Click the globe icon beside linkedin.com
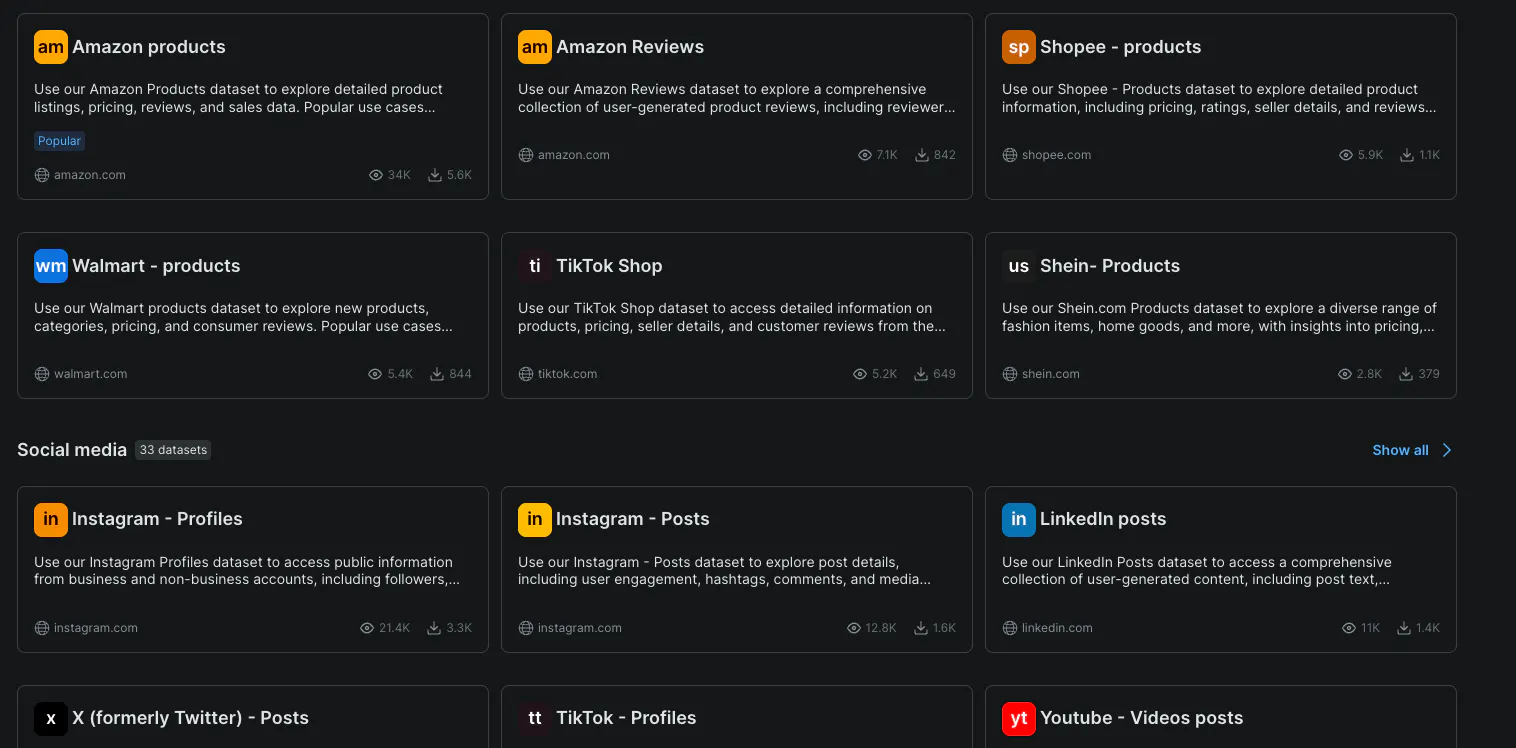 pyautogui.click(x=1010, y=628)
